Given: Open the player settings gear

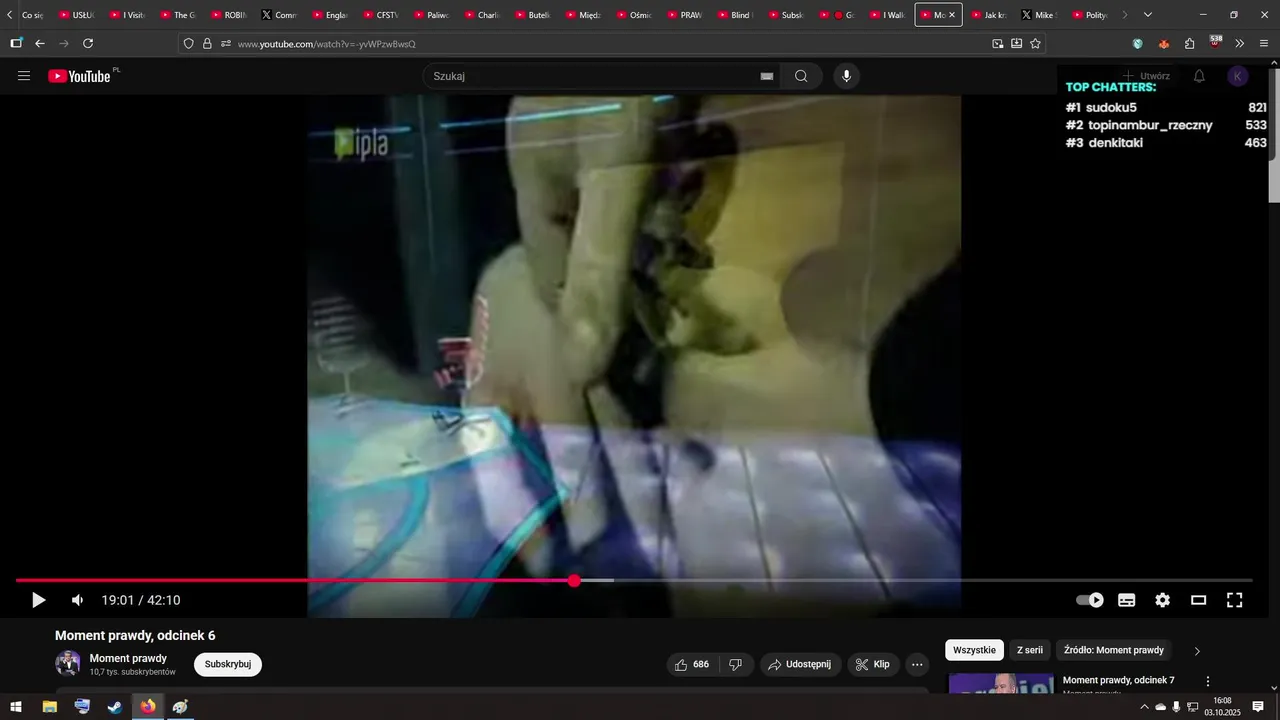Looking at the screenshot, I should pos(1162,600).
